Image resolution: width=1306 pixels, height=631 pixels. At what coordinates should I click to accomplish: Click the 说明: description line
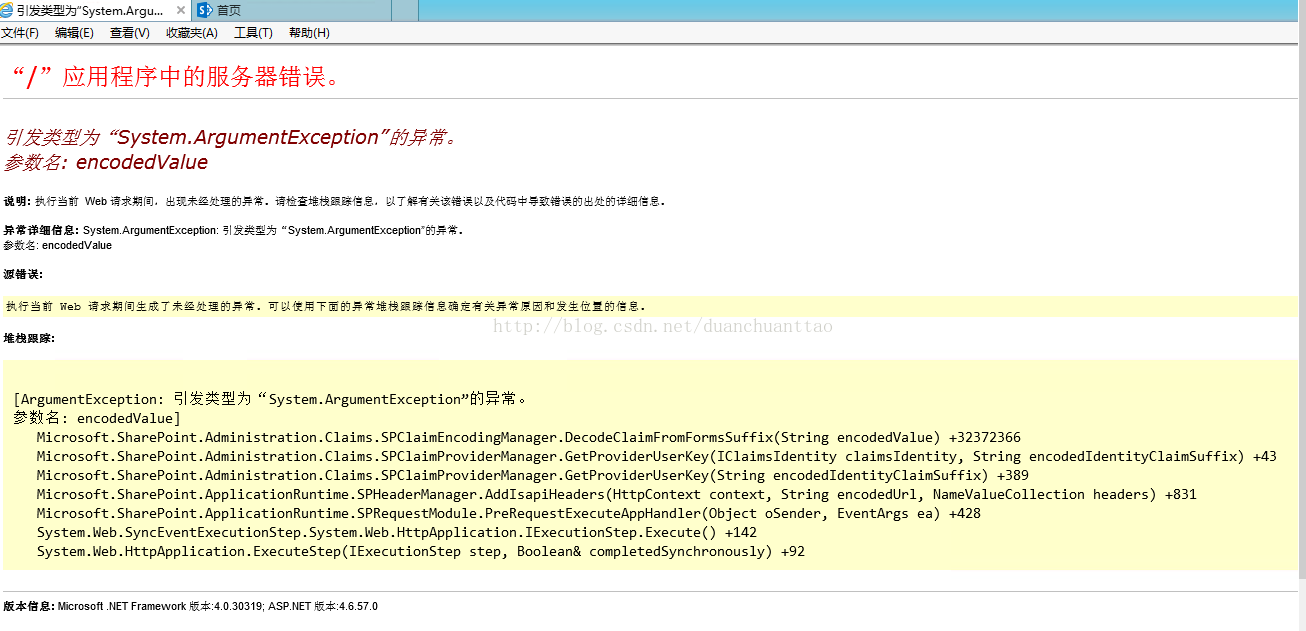coord(334,201)
